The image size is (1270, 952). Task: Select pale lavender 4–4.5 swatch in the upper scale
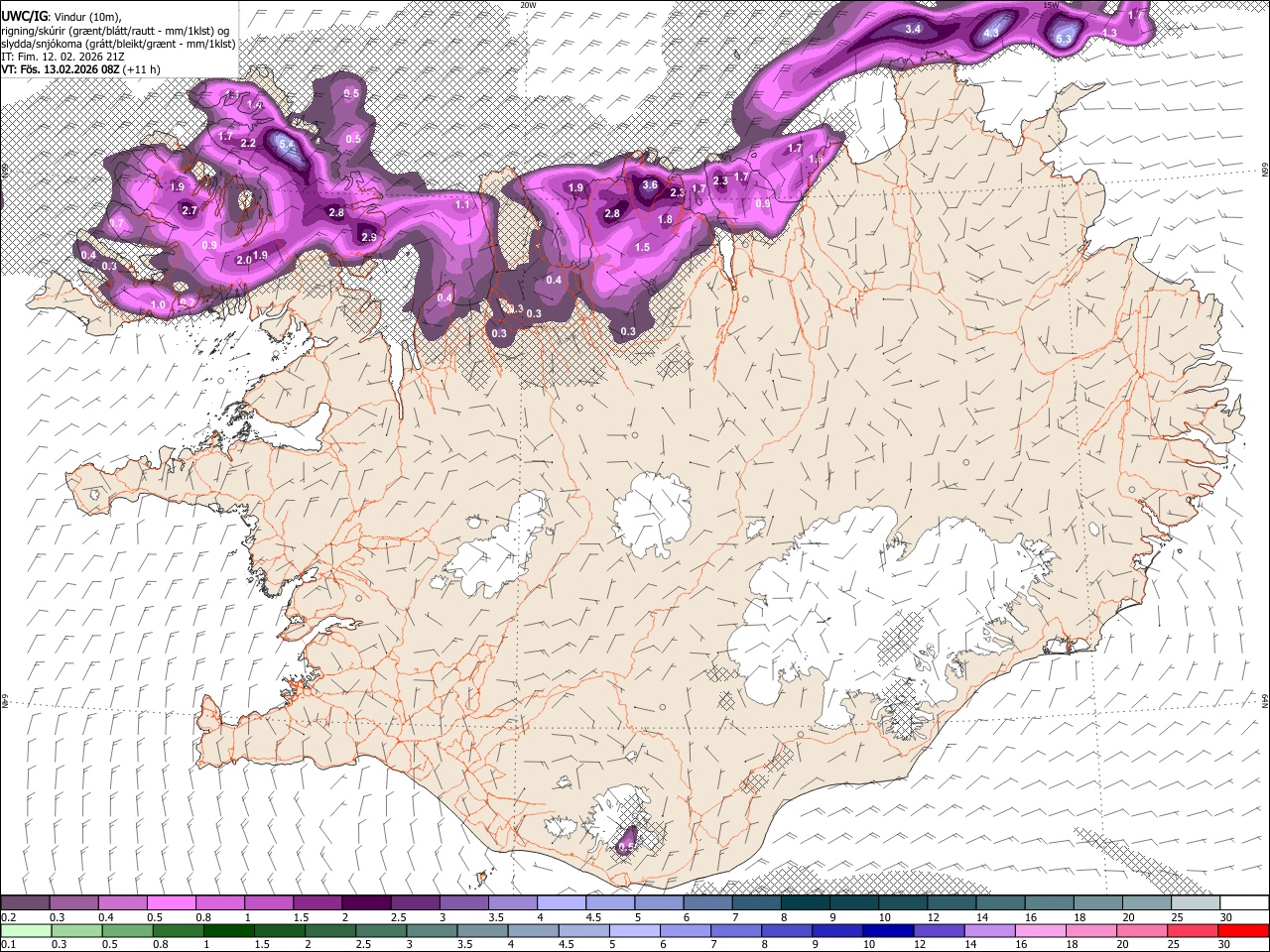tap(562, 902)
